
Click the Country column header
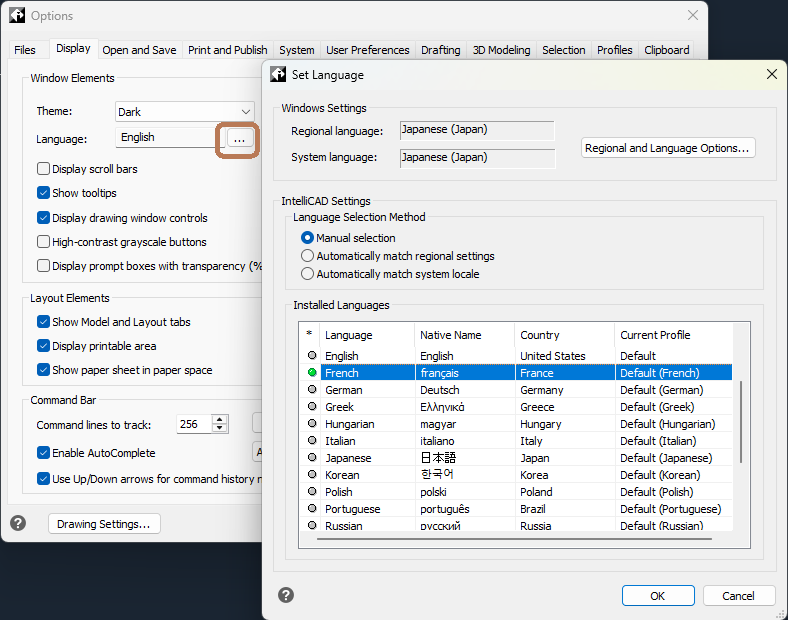tap(565, 335)
